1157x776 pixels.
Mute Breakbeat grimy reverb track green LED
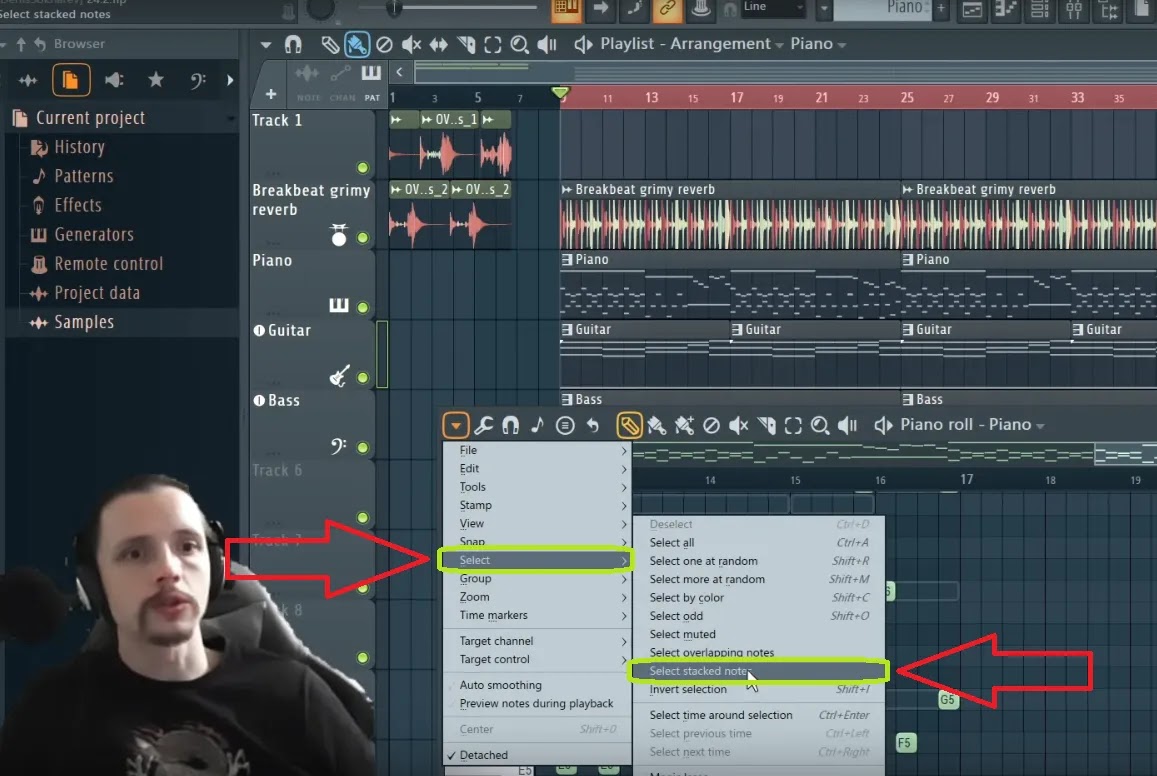coord(362,238)
